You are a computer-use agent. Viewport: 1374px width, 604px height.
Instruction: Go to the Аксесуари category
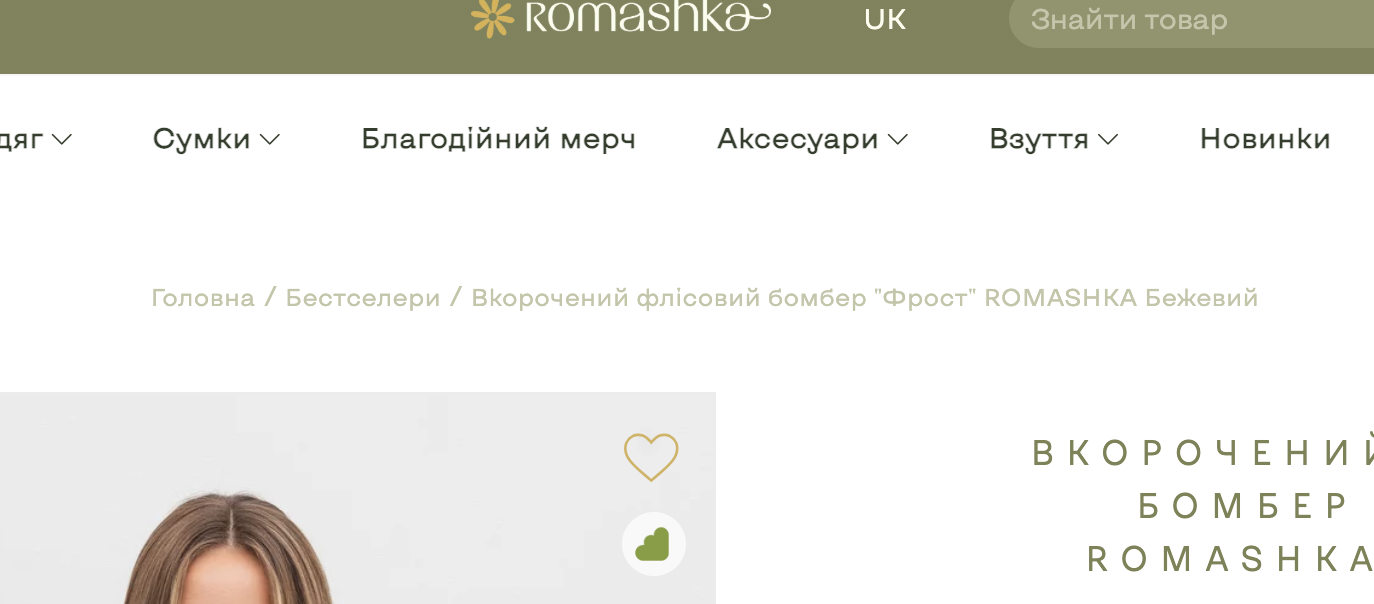pos(797,139)
